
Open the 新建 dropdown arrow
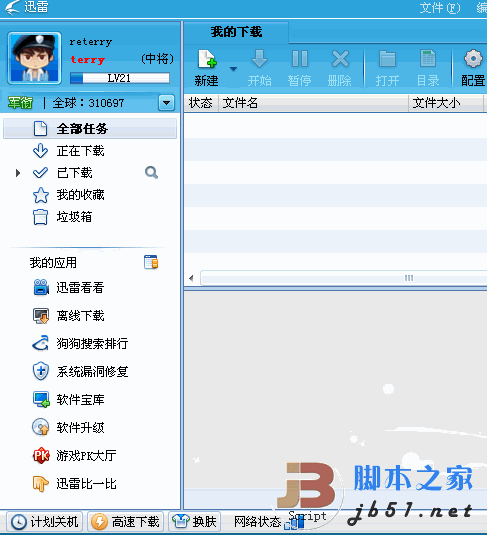233,69
